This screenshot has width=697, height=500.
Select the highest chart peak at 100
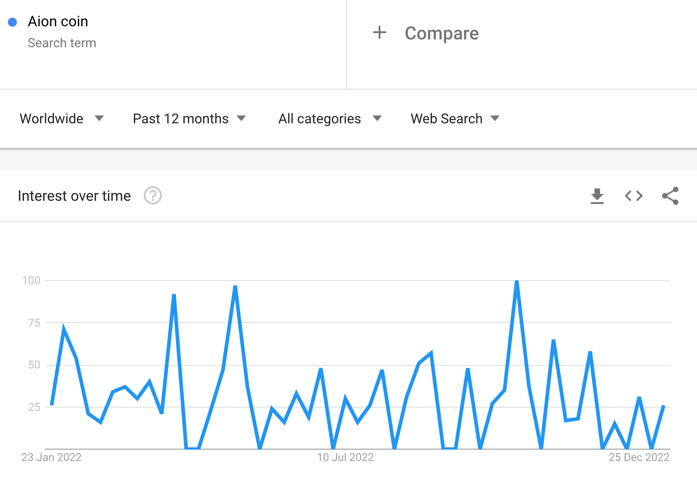pyautogui.click(x=517, y=281)
